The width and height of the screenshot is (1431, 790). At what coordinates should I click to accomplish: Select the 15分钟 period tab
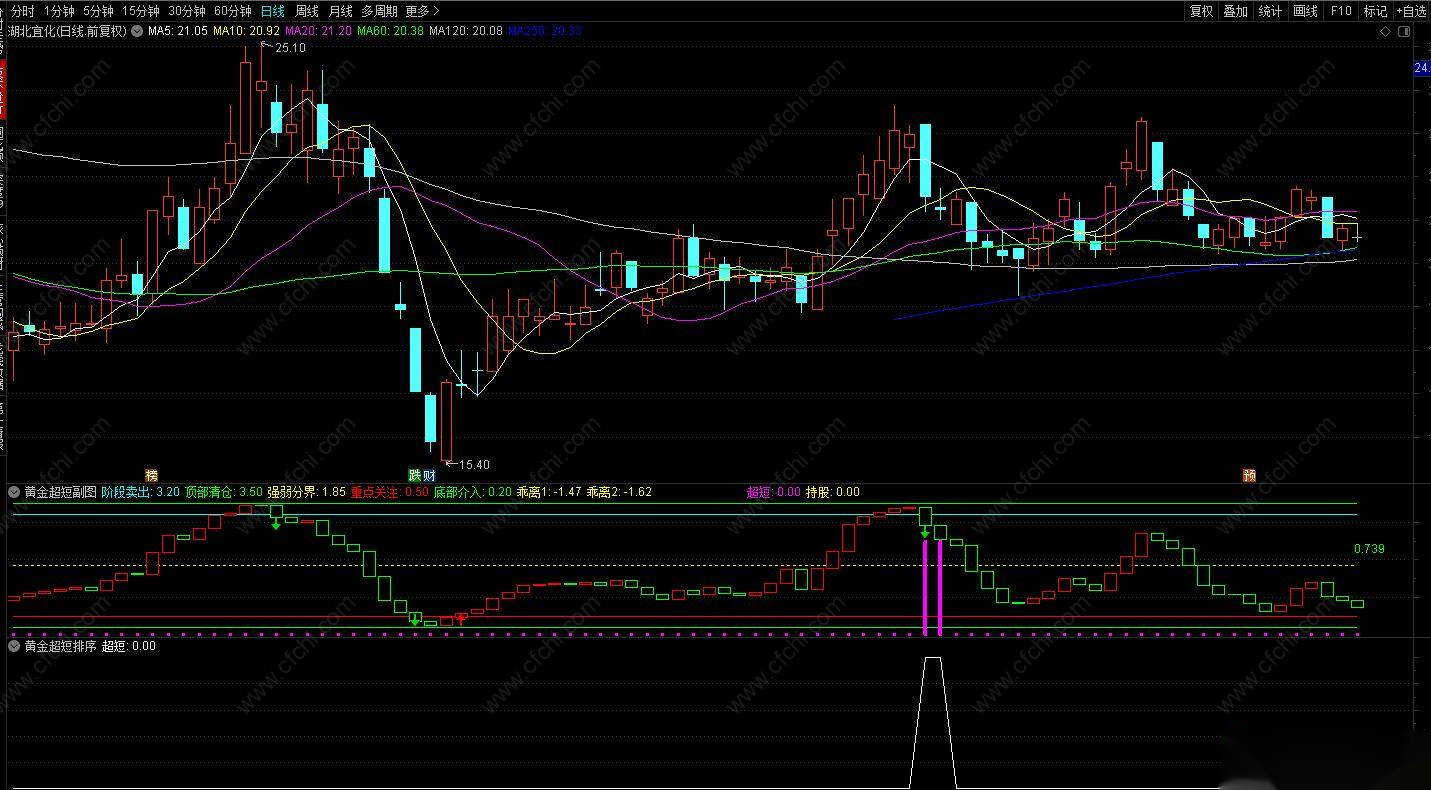pyautogui.click(x=140, y=11)
